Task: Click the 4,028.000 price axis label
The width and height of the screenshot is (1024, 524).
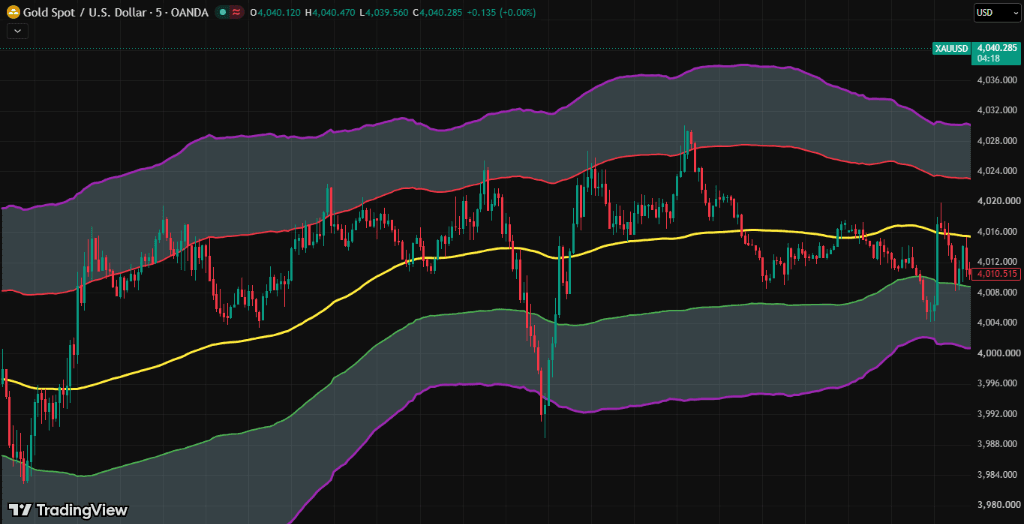Action: pyautogui.click(x=997, y=140)
